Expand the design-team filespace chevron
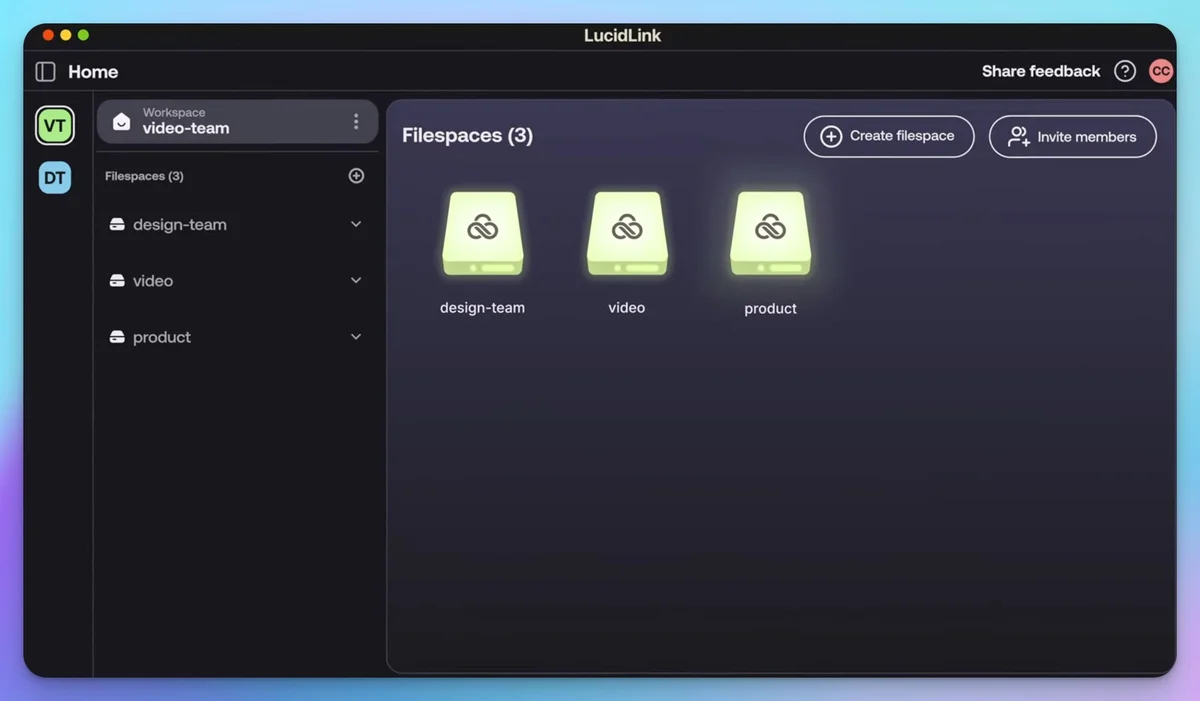This screenshot has width=1200, height=701. click(356, 225)
